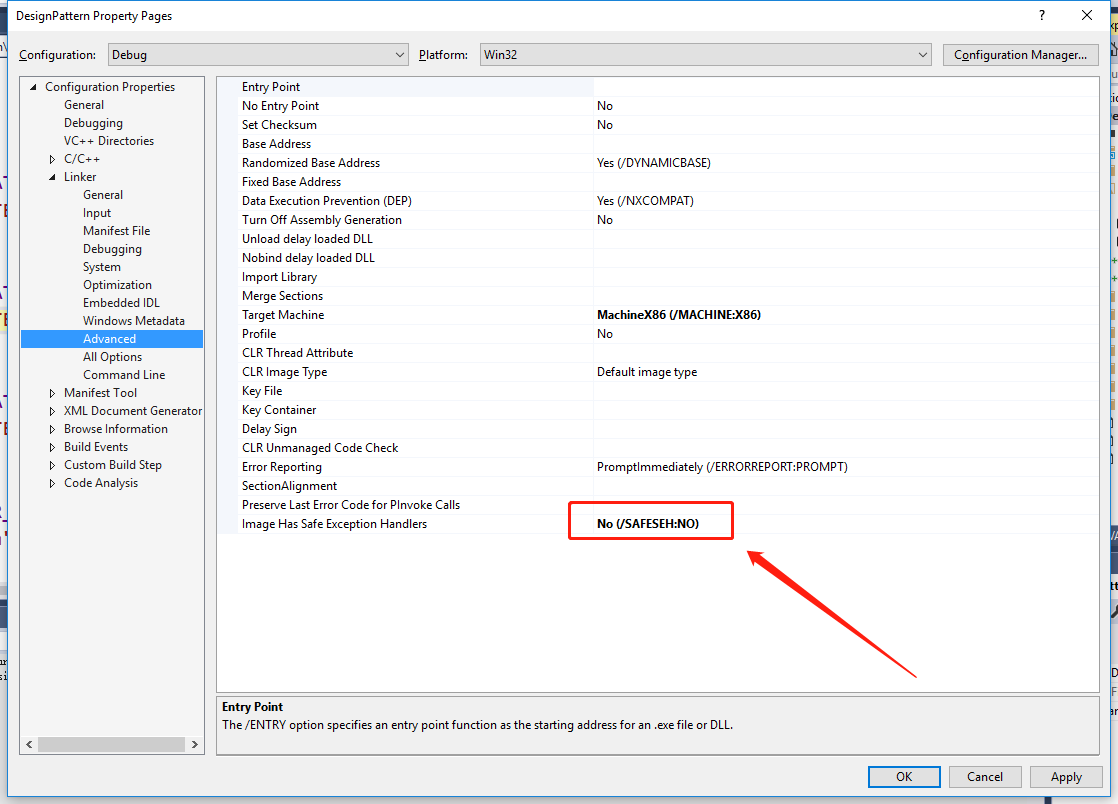Click the Apply button
The width and height of the screenshot is (1118, 804).
[x=1066, y=776]
